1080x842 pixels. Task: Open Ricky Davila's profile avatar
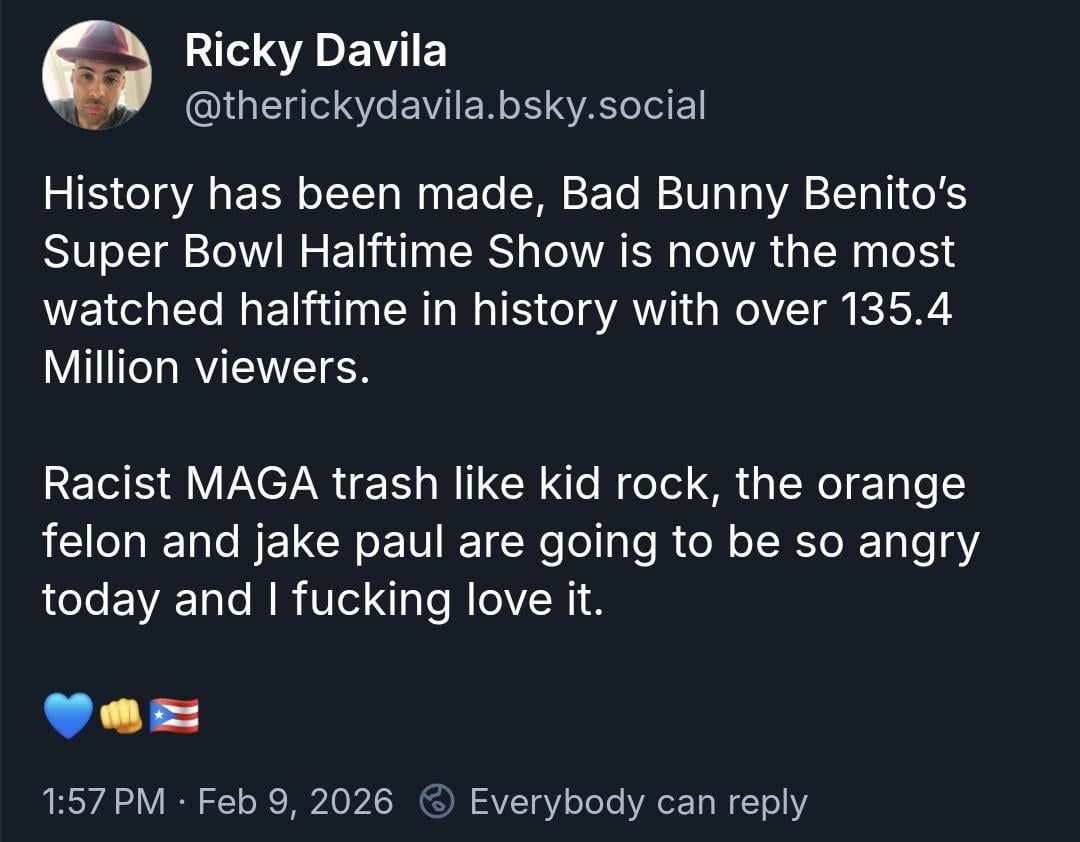96,76
